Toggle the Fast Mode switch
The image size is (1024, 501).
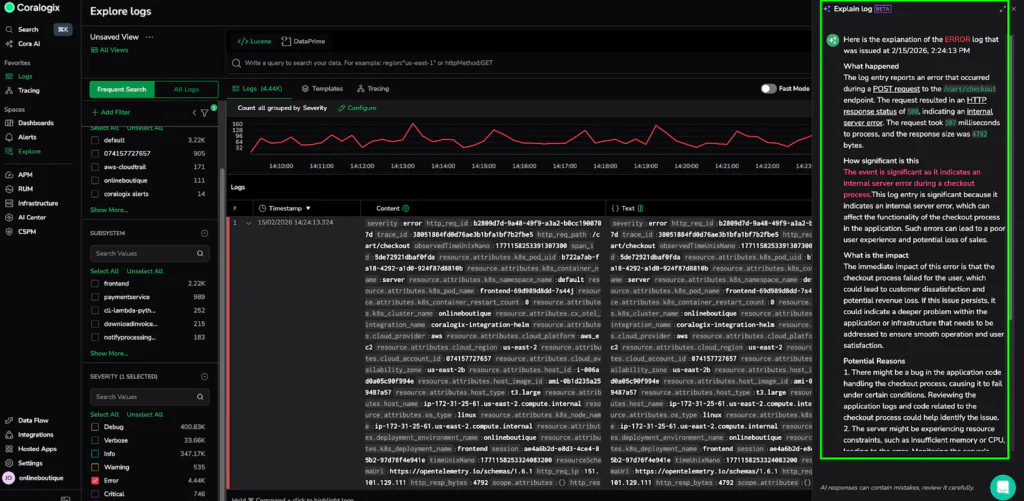(768, 88)
